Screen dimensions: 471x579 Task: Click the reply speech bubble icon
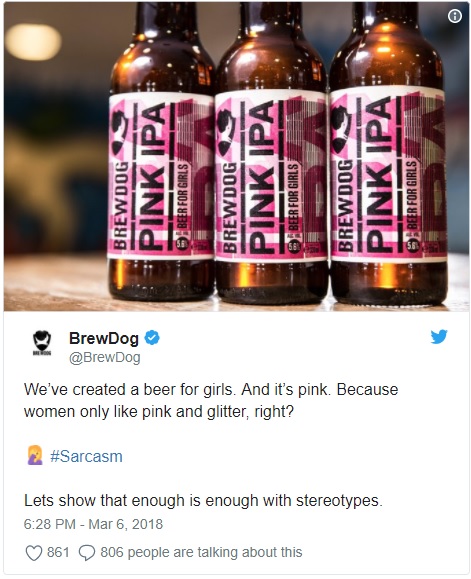click(87, 553)
